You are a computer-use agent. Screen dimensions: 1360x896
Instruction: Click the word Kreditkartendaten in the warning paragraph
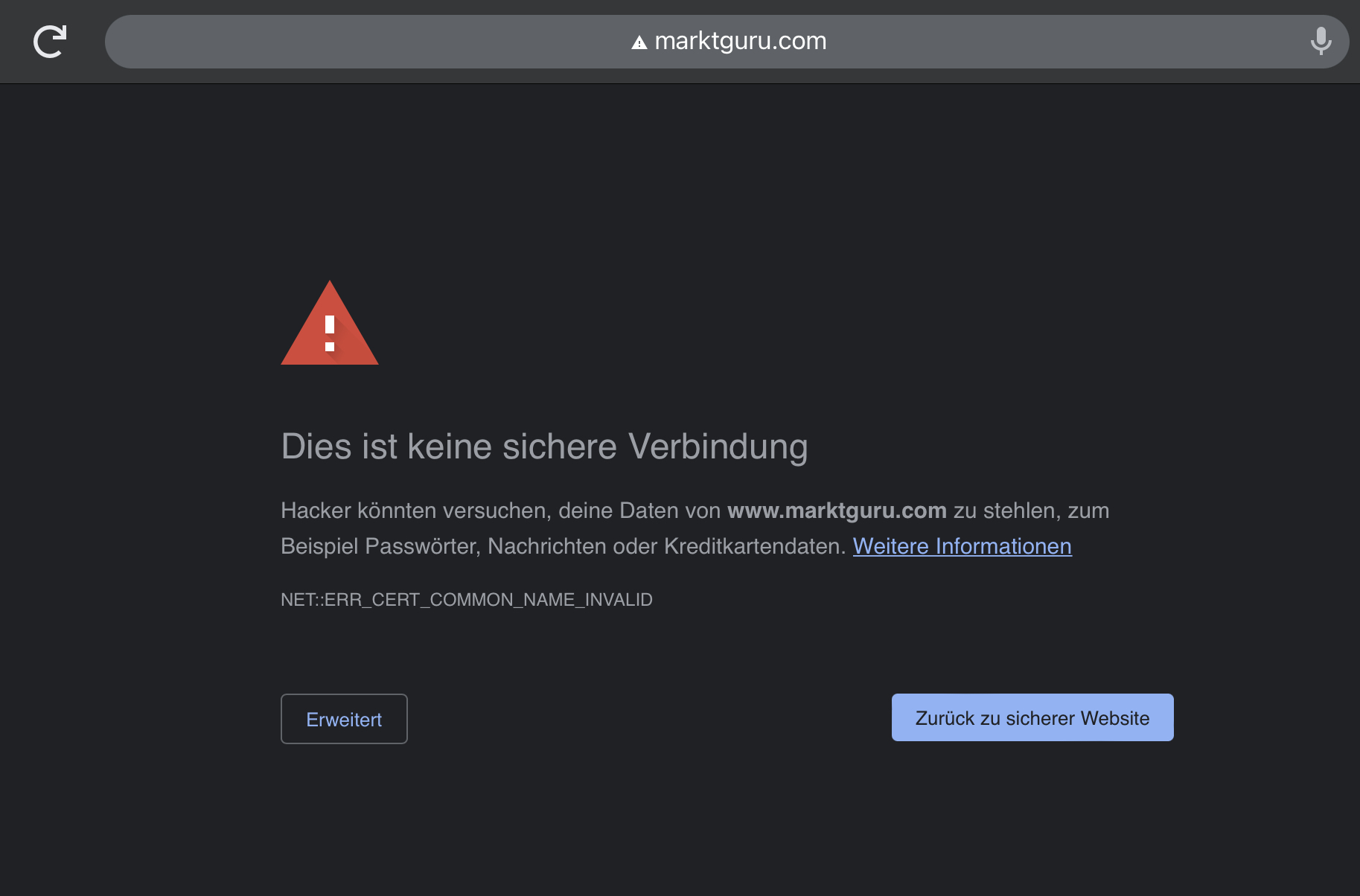753,546
